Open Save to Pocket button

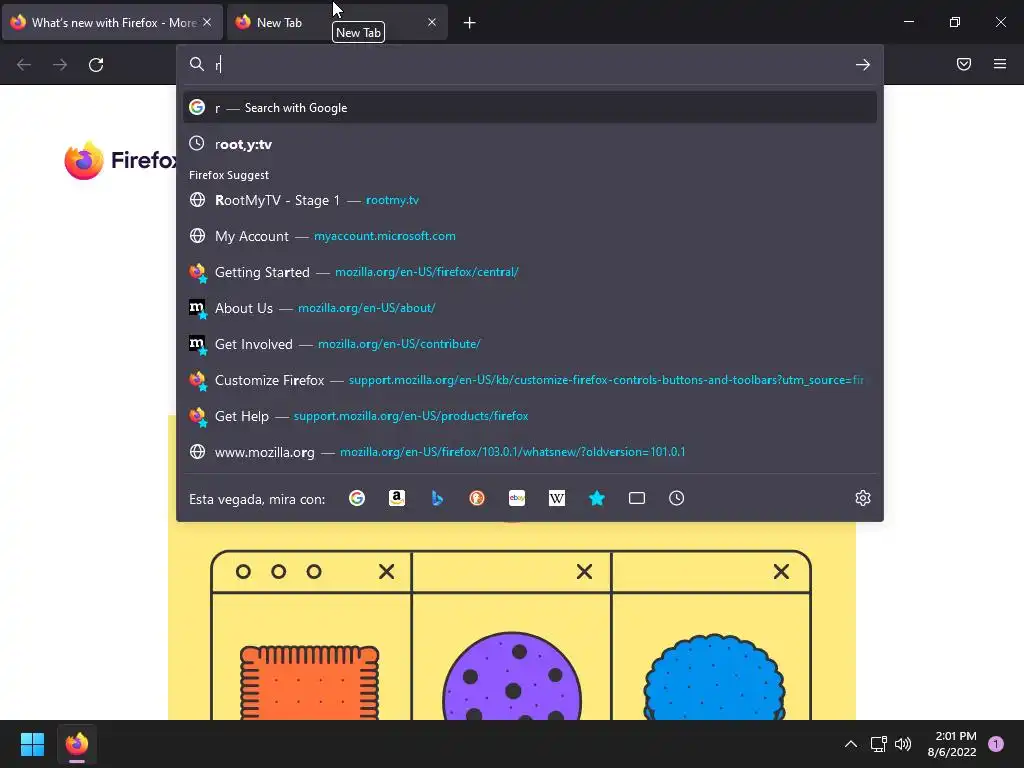coord(964,64)
